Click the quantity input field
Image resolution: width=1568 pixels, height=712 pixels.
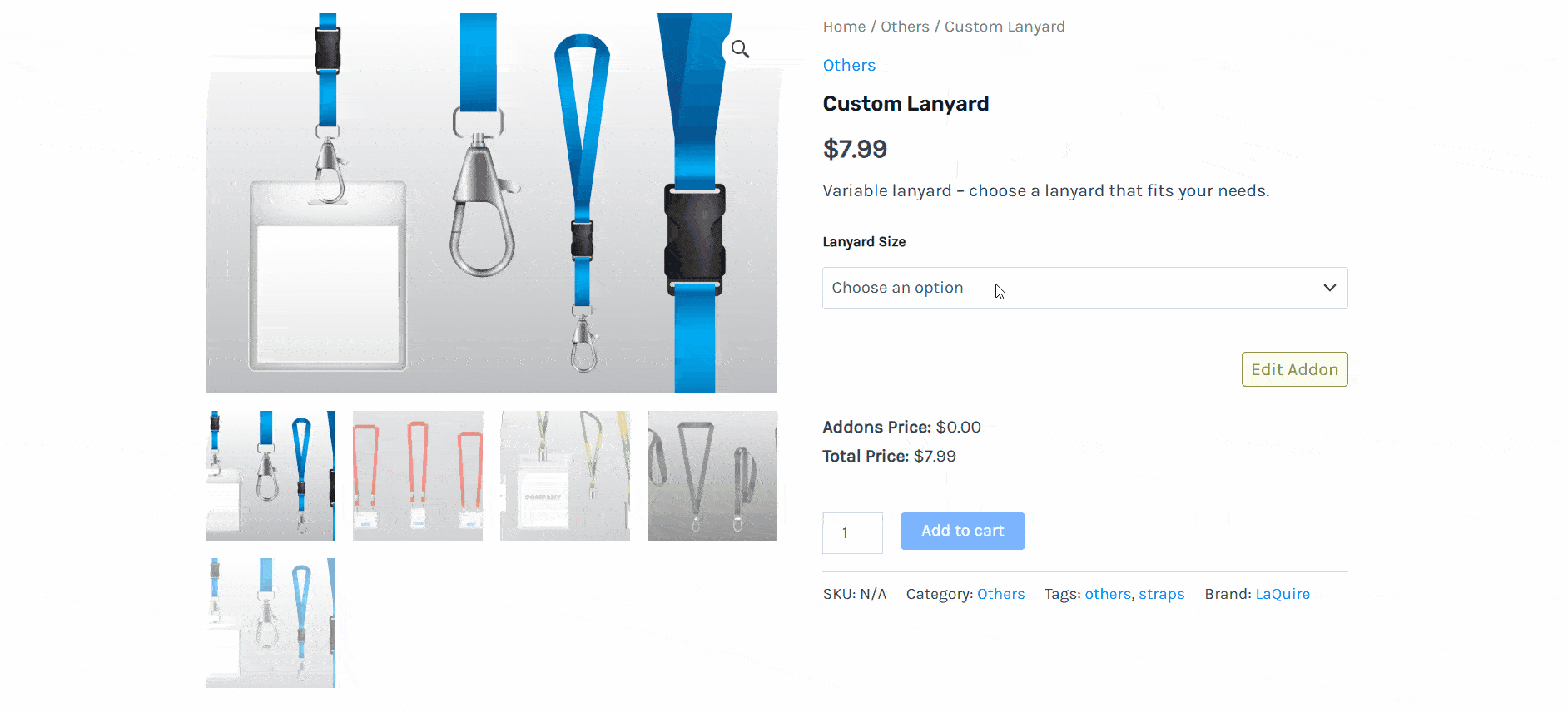pos(852,533)
